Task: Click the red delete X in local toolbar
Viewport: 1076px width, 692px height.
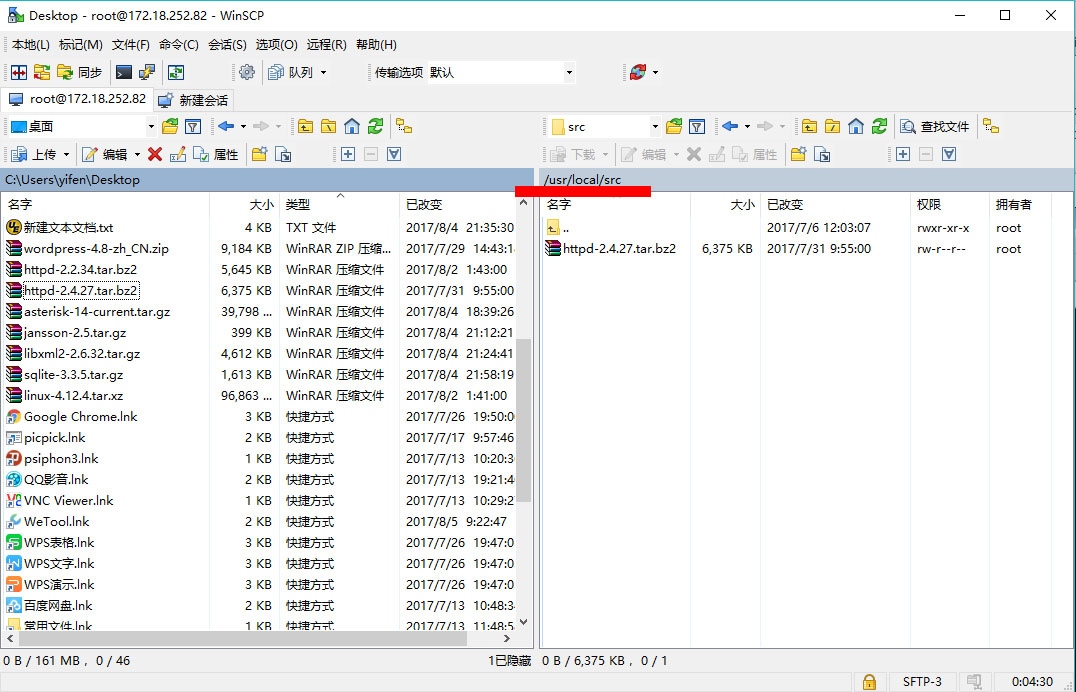Action: pos(155,154)
